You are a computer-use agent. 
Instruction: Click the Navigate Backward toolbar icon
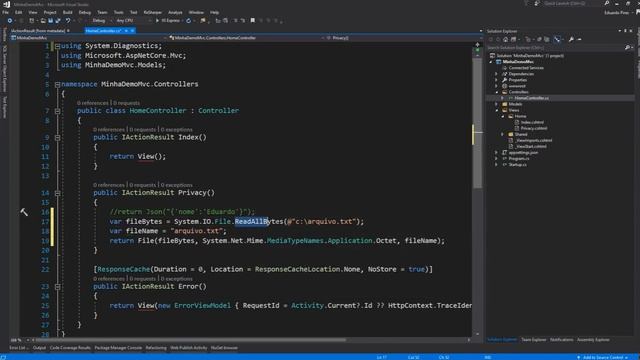[10, 20]
